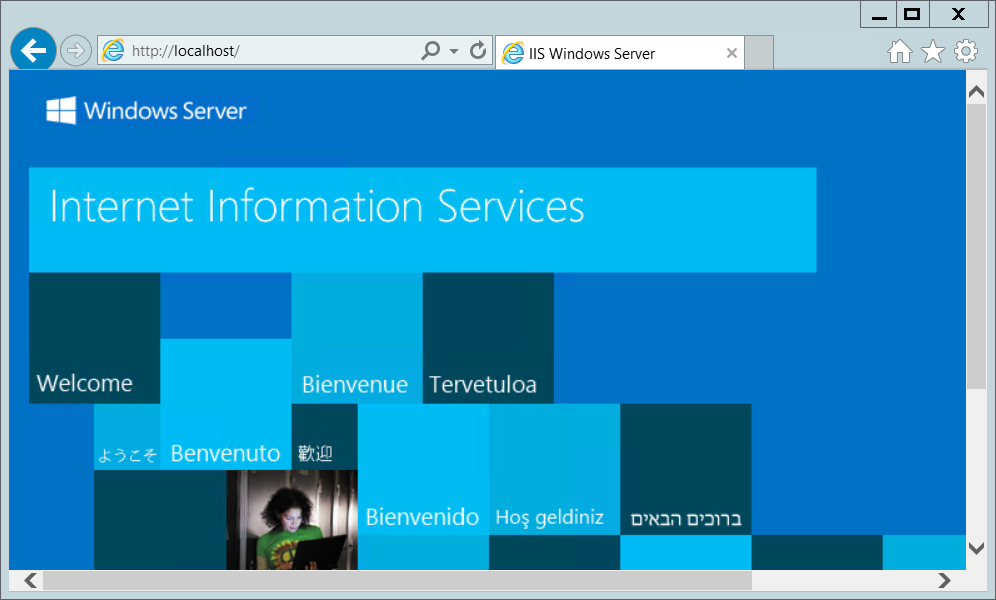Click the Tervetuloa tile
The height and width of the screenshot is (600, 996).
click(x=488, y=338)
